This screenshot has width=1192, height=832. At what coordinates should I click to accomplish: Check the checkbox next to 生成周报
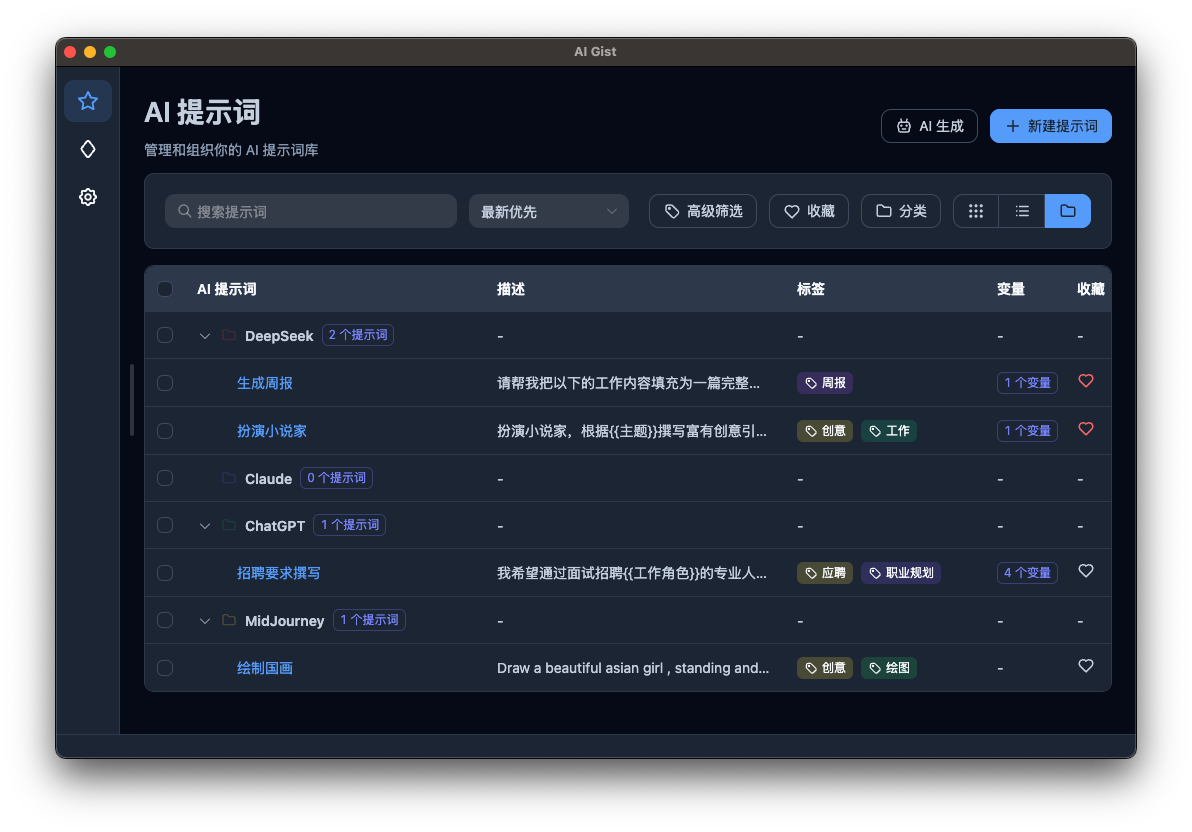point(165,382)
